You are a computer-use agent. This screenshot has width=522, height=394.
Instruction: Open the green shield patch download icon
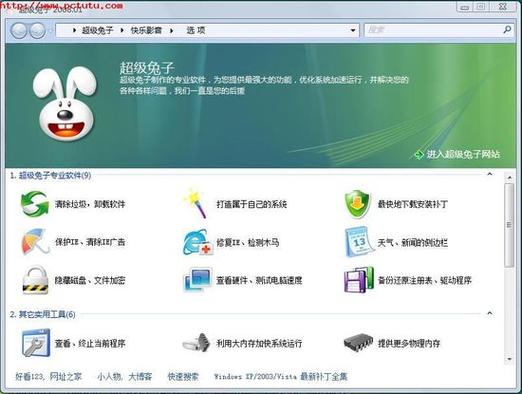coord(357,204)
